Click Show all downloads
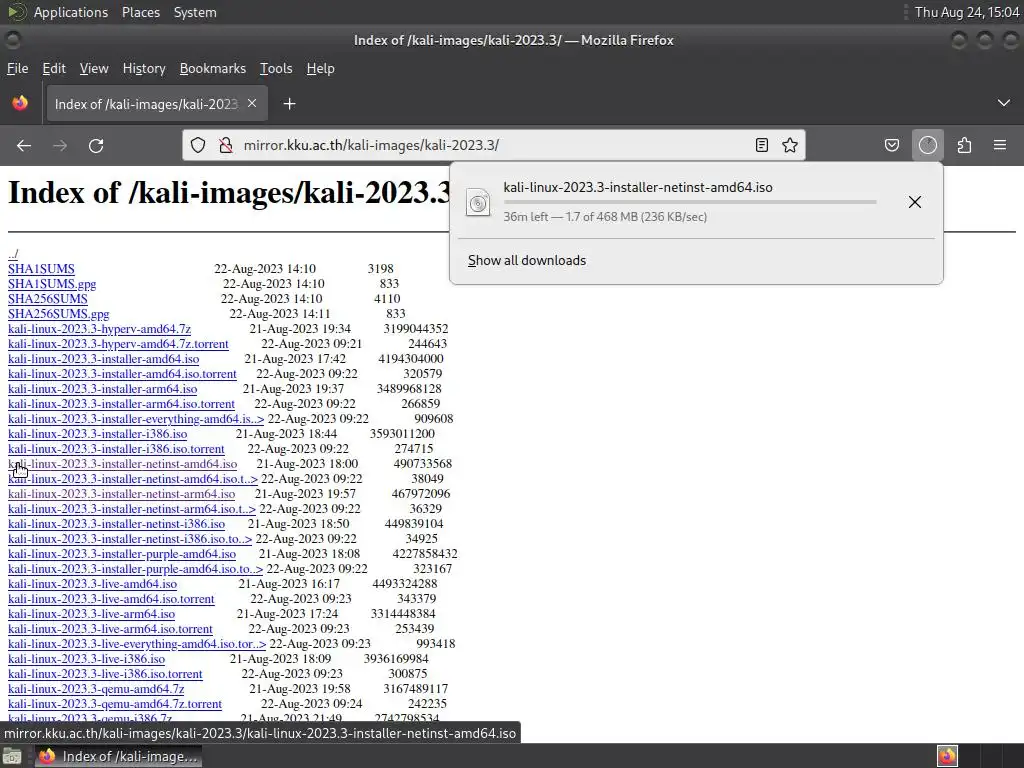1024x768 pixels. point(527,261)
